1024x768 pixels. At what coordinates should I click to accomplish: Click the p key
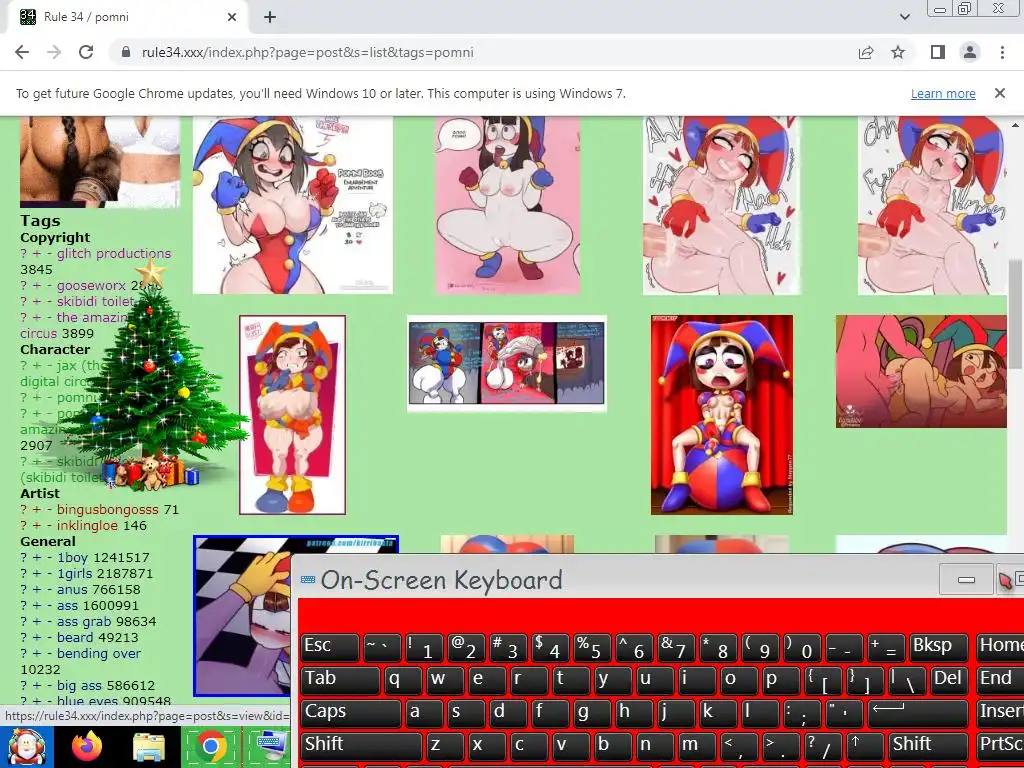[781, 679]
